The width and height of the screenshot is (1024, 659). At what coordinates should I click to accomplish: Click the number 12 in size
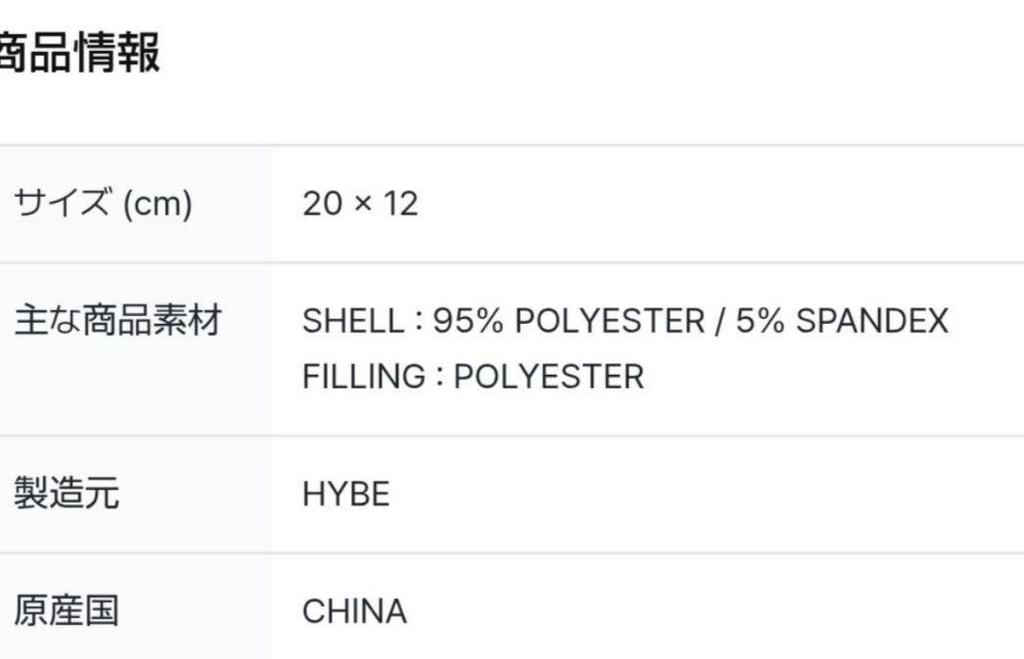click(x=400, y=204)
